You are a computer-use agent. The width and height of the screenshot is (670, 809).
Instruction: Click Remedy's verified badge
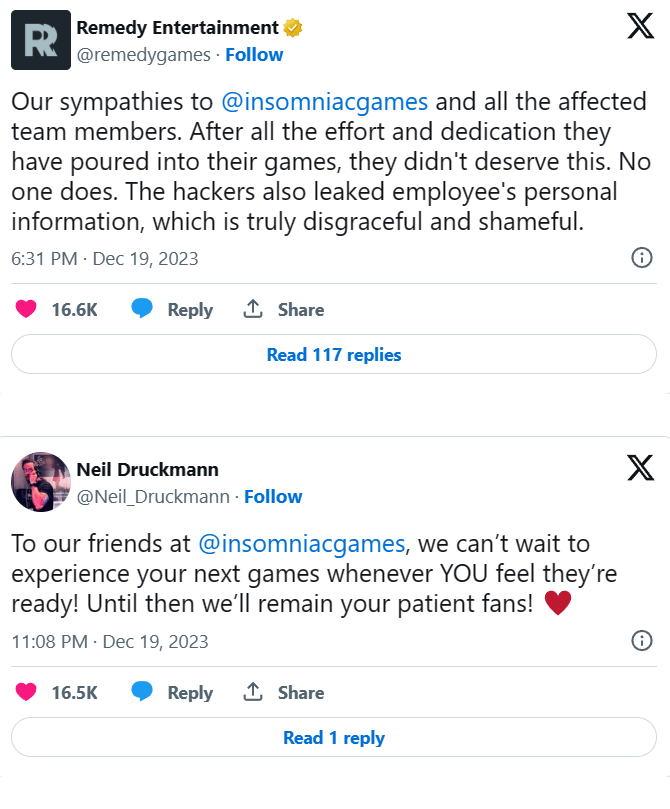pyautogui.click(x=293, y=28)
